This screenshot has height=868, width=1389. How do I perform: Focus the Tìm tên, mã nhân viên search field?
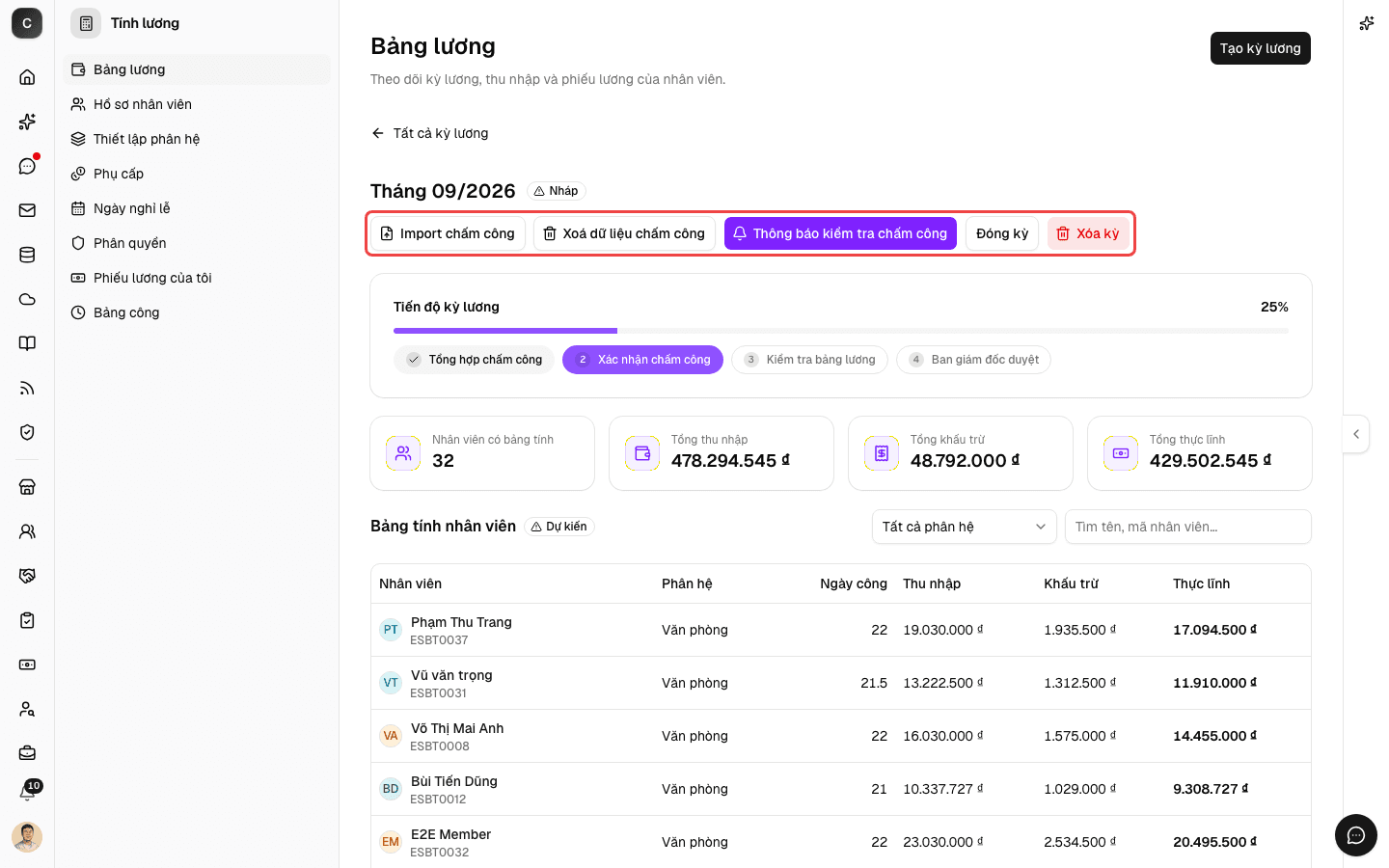tap(1188, 527)
